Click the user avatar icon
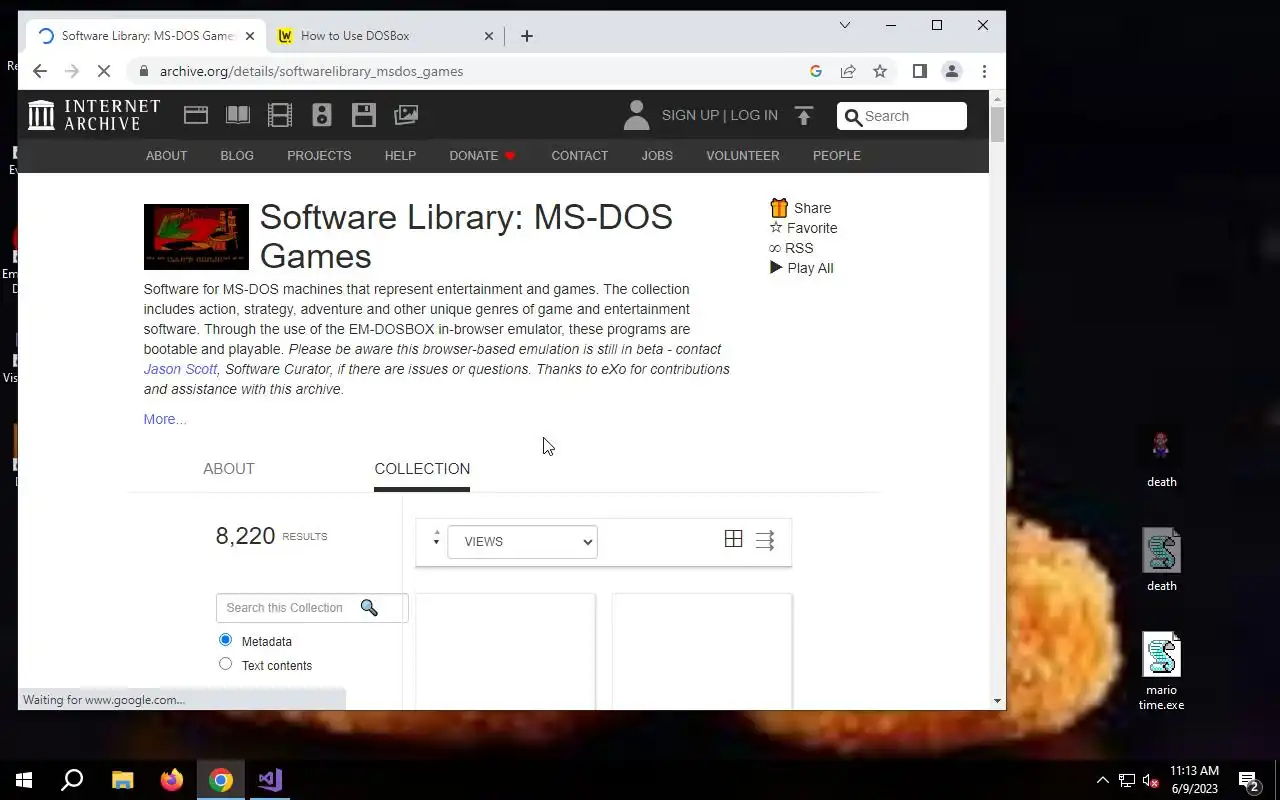 [636, 115]
